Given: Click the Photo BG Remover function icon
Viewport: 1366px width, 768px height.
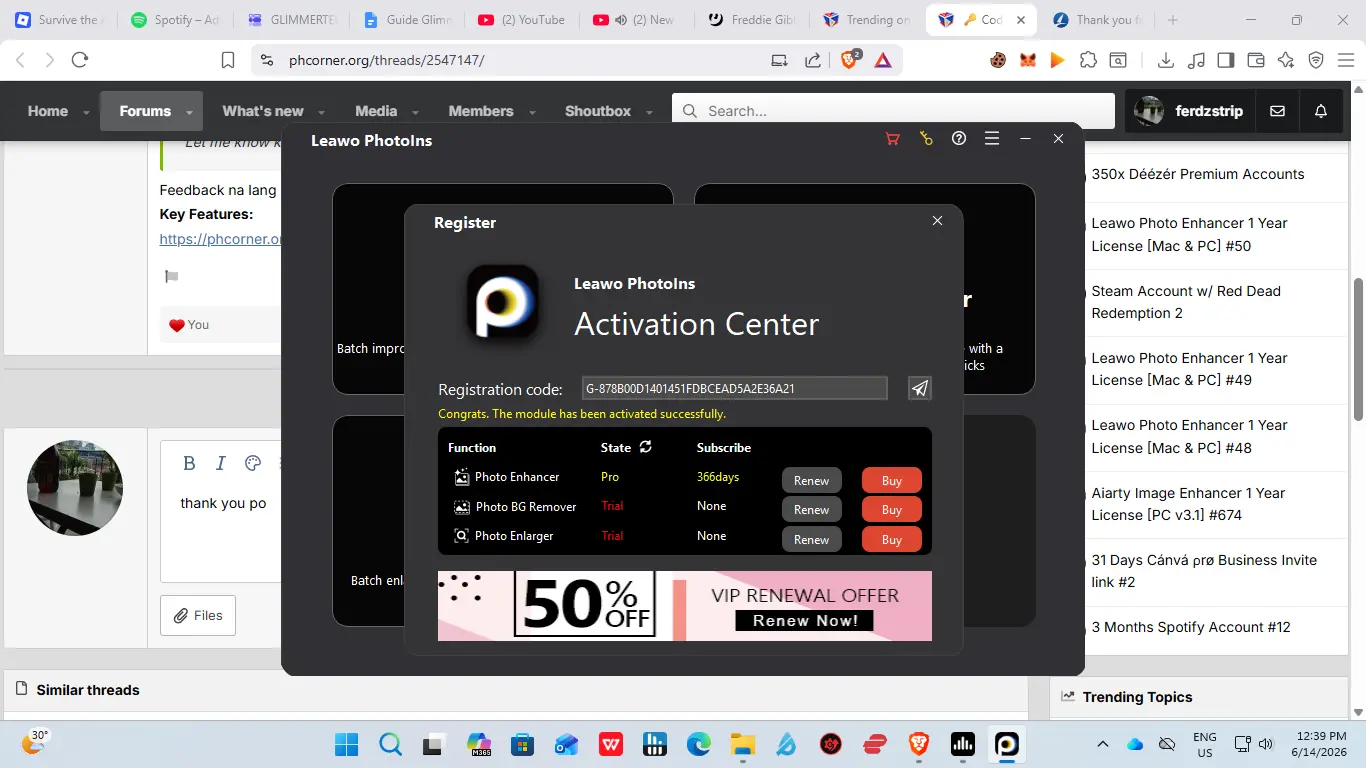Looking at the screenshot, I should pos(462,507).
